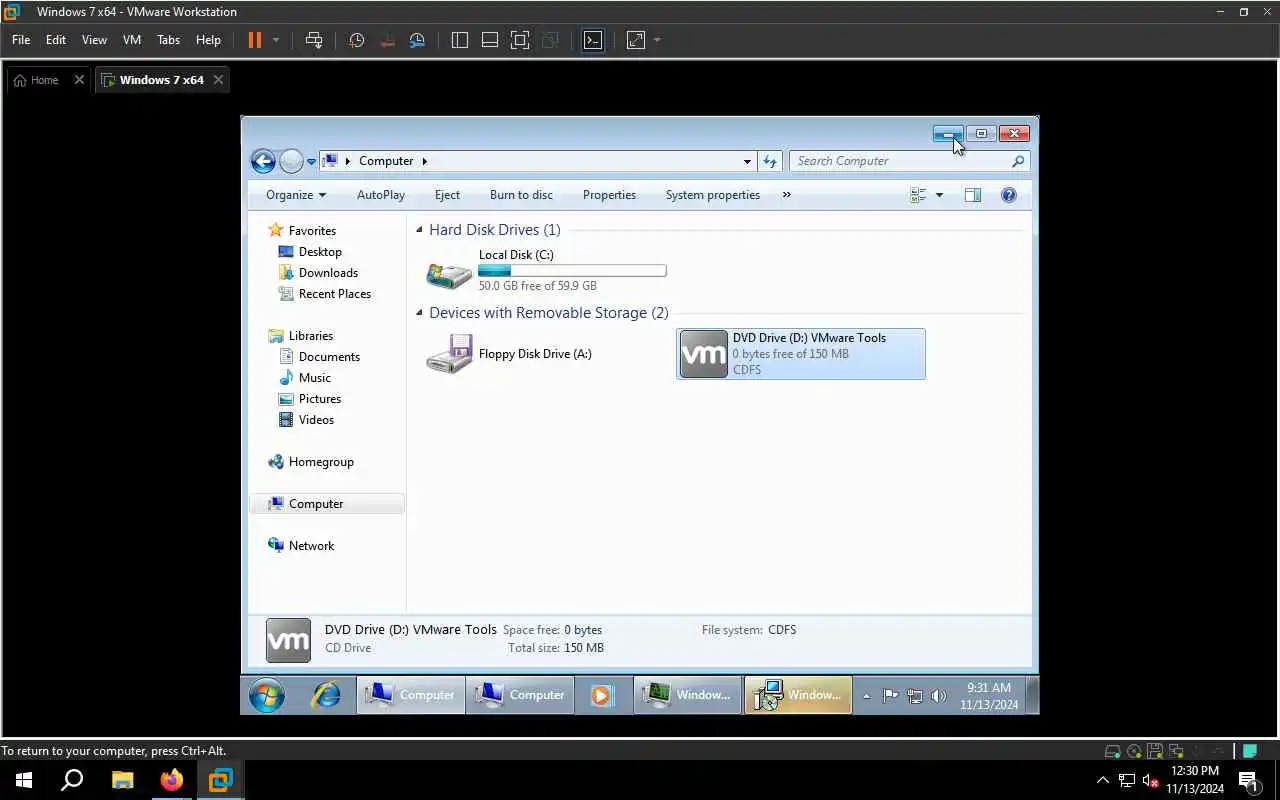The width and height of the screenshot is (1280, 800).
Task: Toggle the preview pane
Action: (x=973, y=195)
